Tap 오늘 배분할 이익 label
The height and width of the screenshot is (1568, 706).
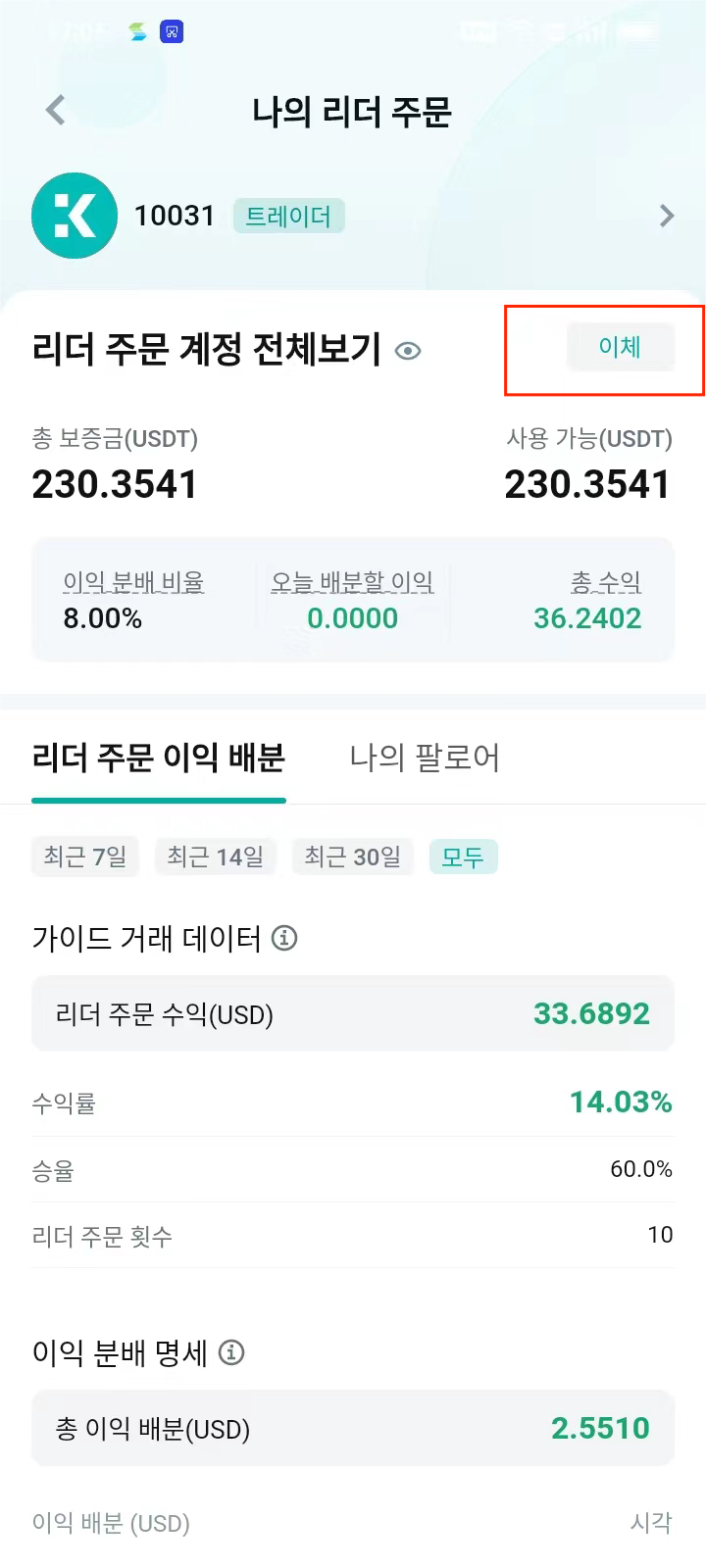(353, 582)
